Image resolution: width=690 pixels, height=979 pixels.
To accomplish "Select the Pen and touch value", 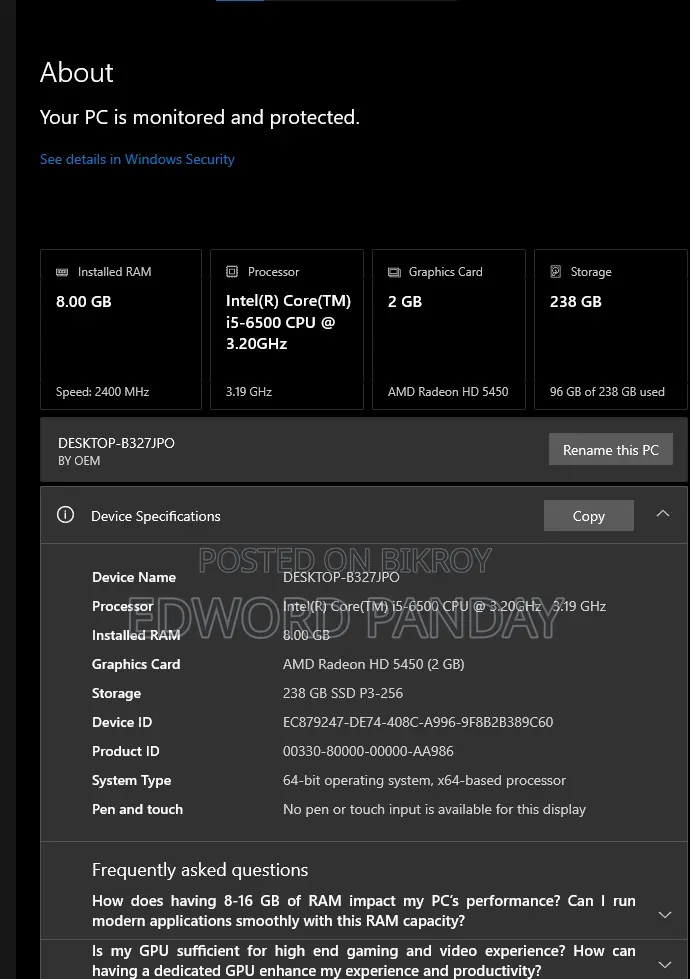I will click(x=434, y=809).
